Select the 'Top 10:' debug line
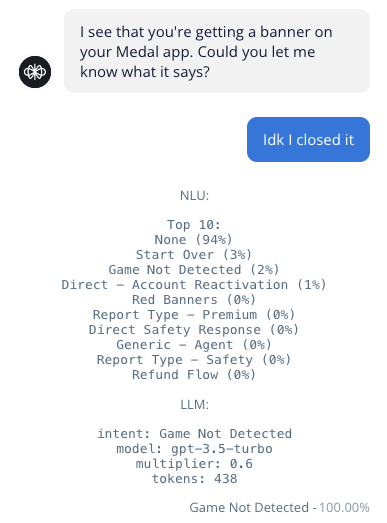 click(194, 224)
